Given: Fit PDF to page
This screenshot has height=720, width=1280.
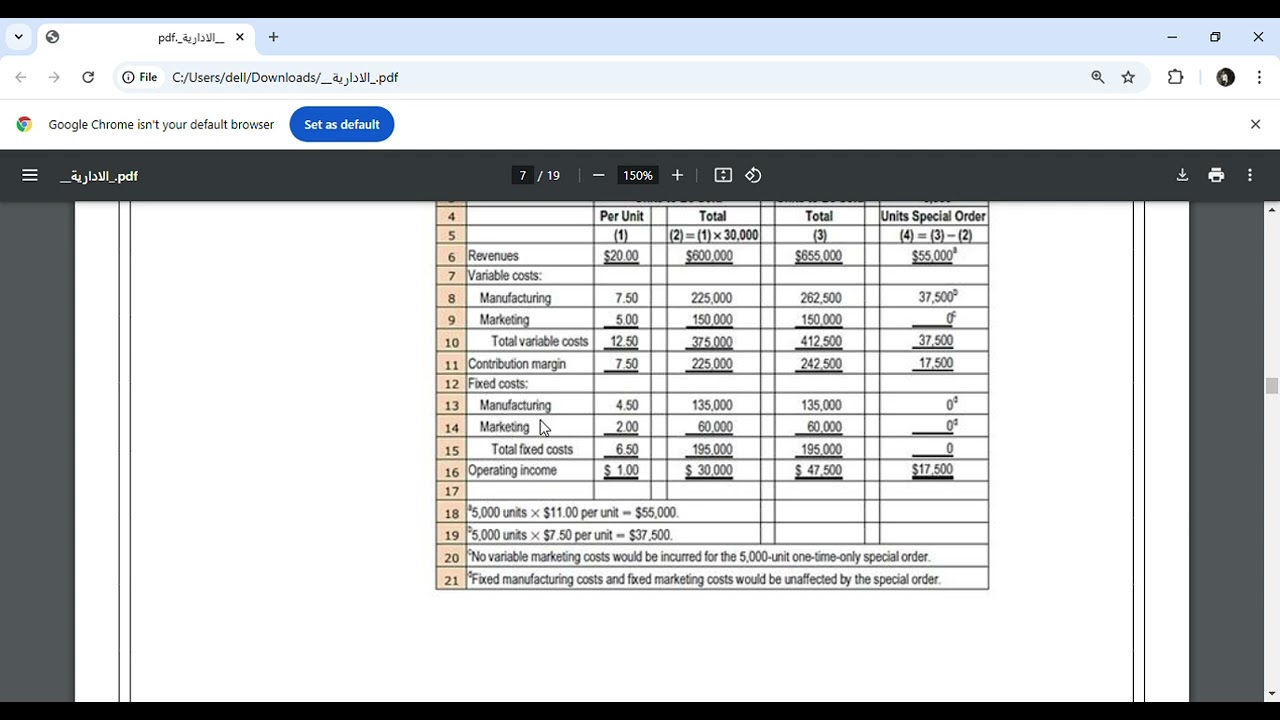Looking at the screenshot, I should 723,175.
